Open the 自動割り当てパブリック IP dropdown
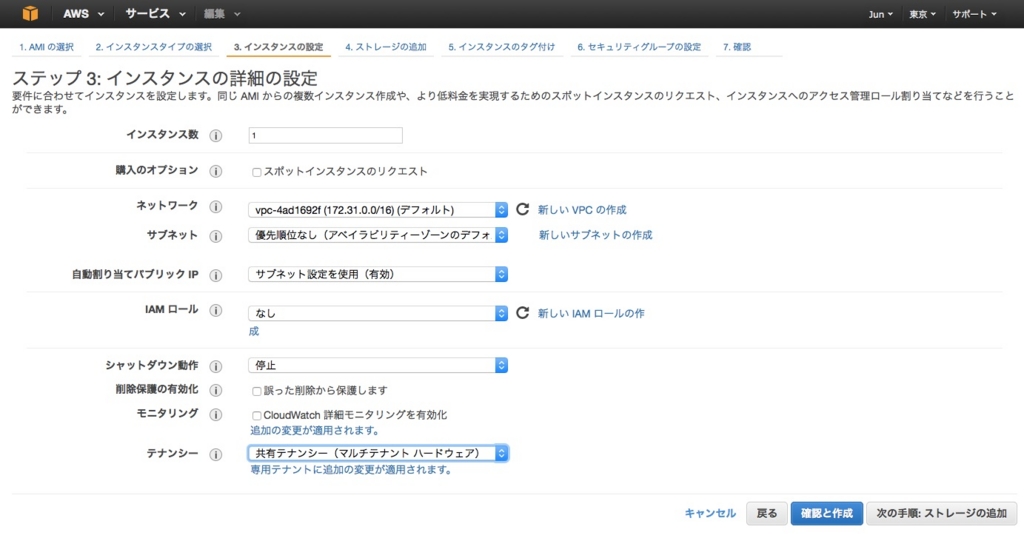 coord(377,274)
